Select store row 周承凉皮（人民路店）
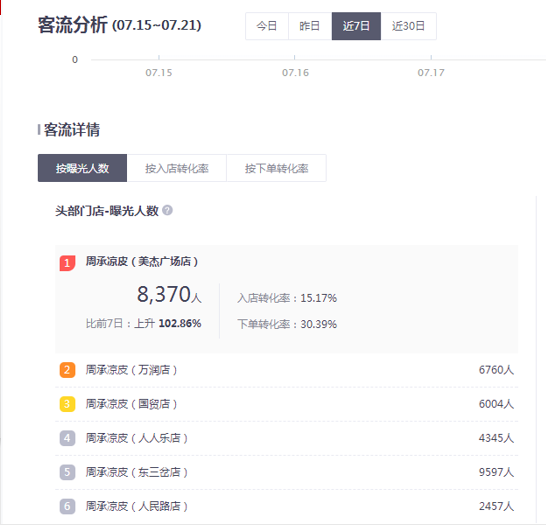The width and height of the screenshot is (546, 525). (287, 506)
